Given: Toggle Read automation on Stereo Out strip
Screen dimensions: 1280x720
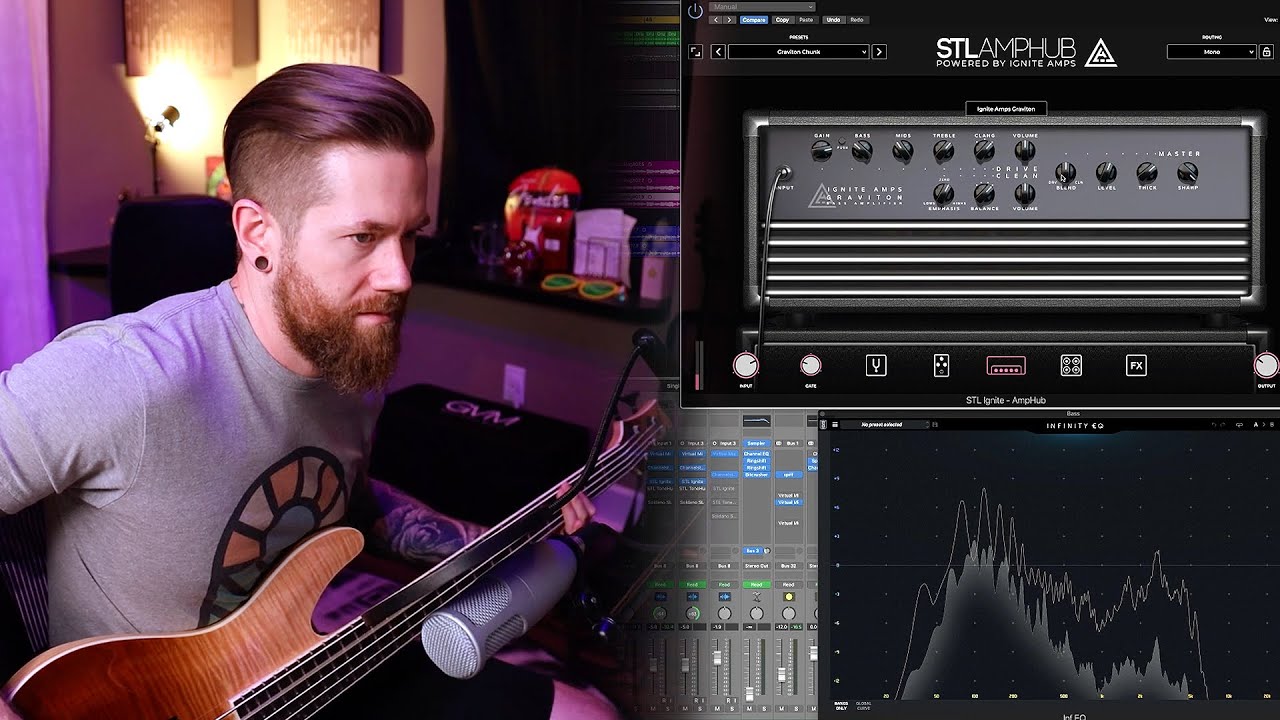Looking at the screenshot, I should tap(756, 585).
